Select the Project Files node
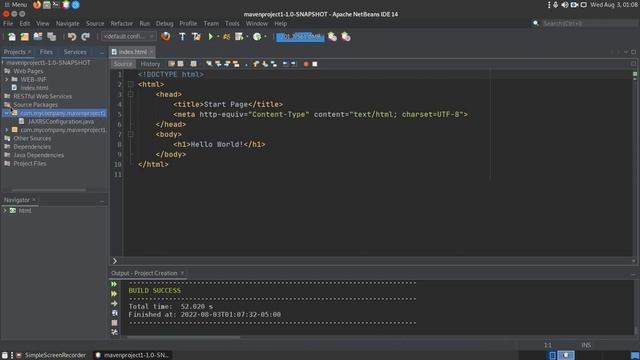This screenshot has width=640, height=360. coord(30,163)
